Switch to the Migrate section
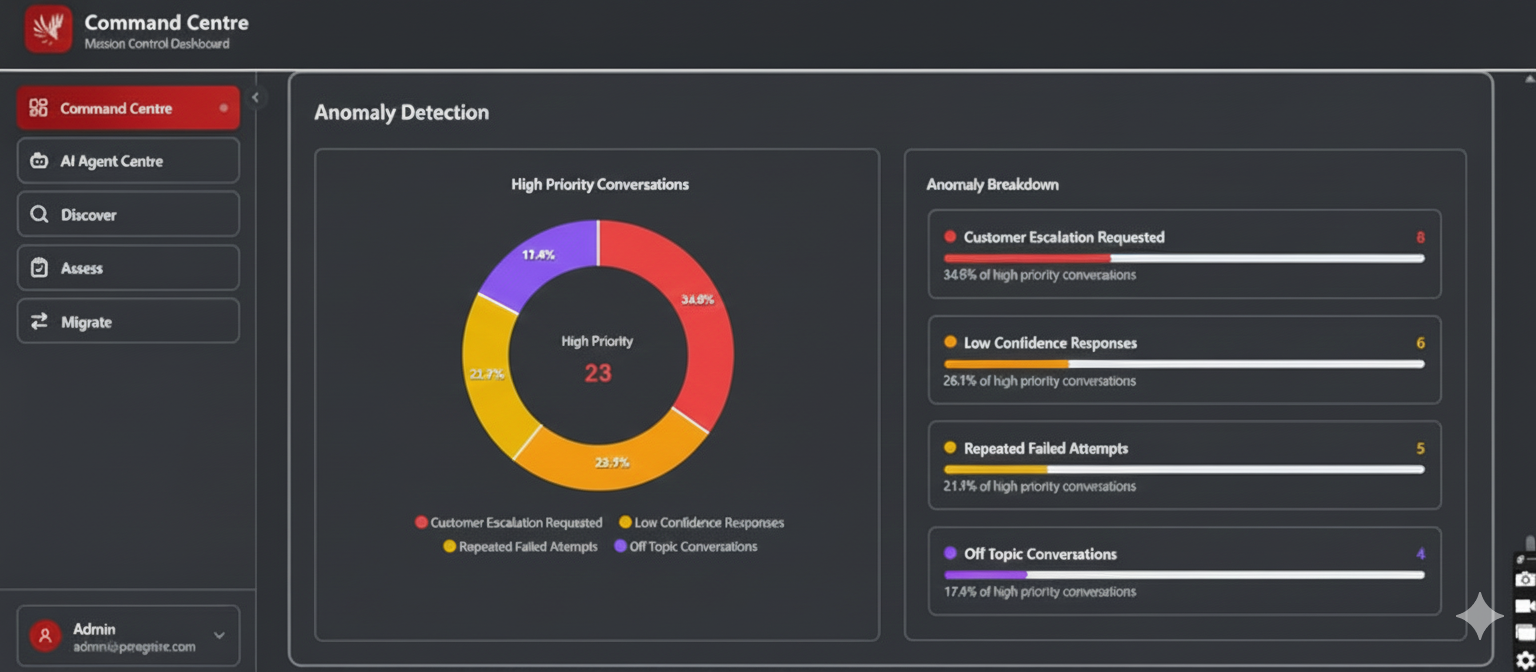Viewport: 1536px width, 672px height. point(128,321)
